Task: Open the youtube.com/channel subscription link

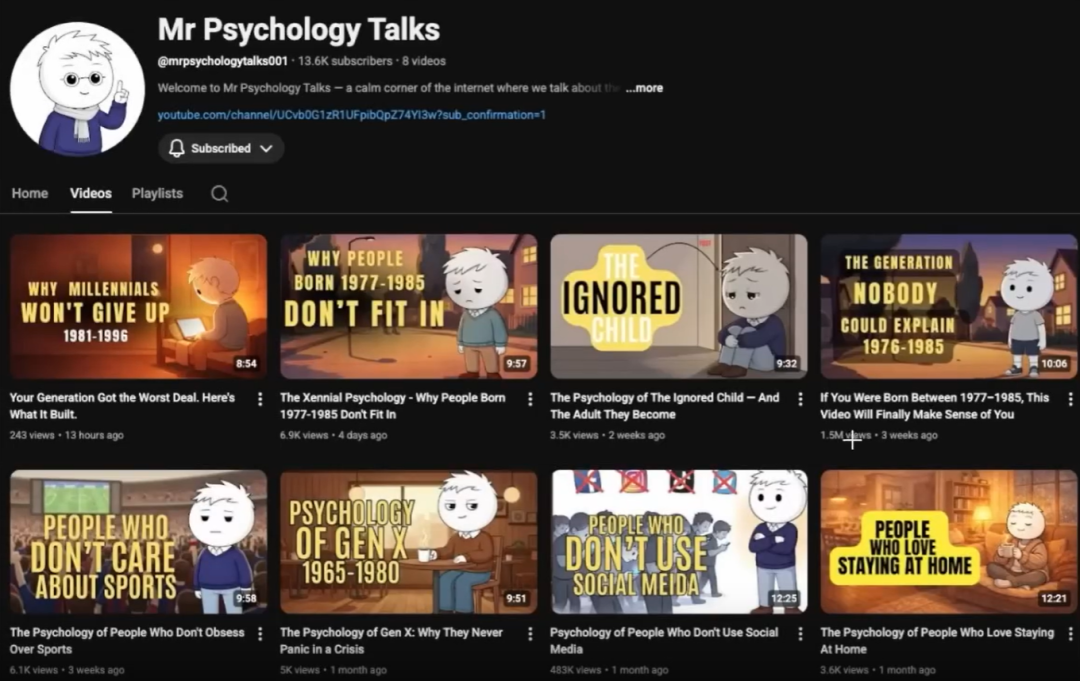Action: coord(351,115)
